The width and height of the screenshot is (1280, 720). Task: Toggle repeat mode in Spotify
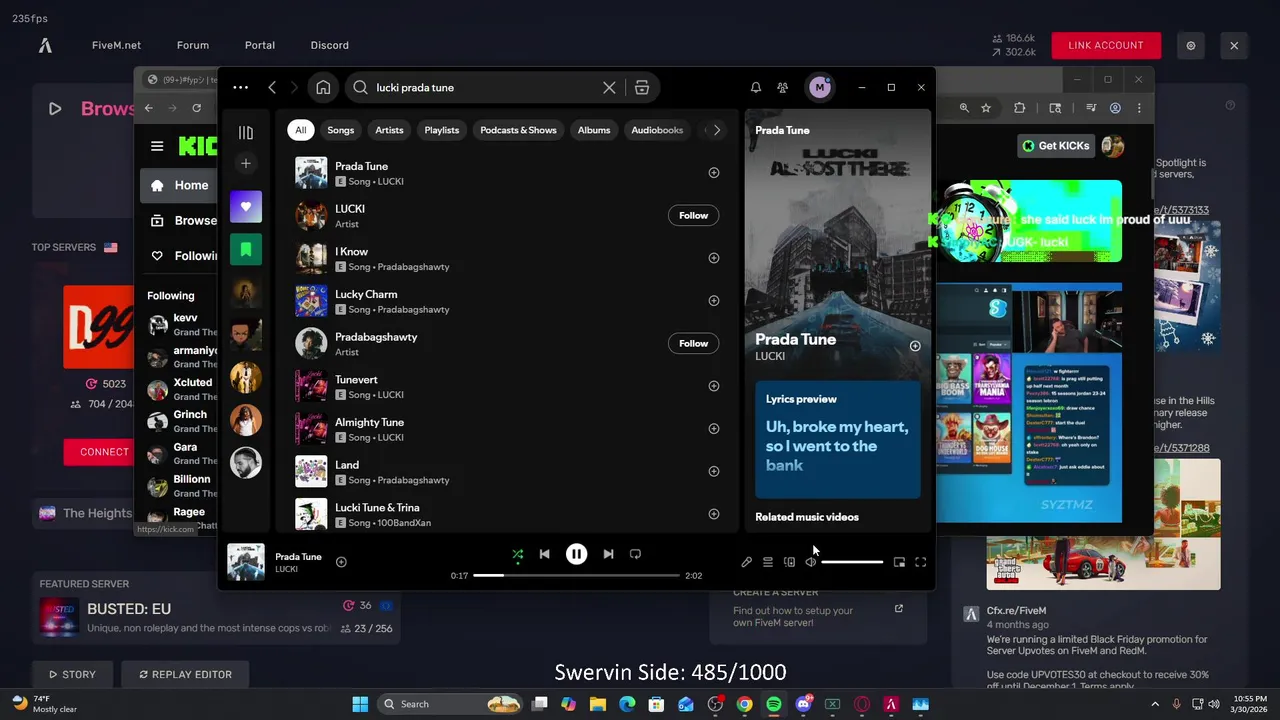[x=635, y=554]
